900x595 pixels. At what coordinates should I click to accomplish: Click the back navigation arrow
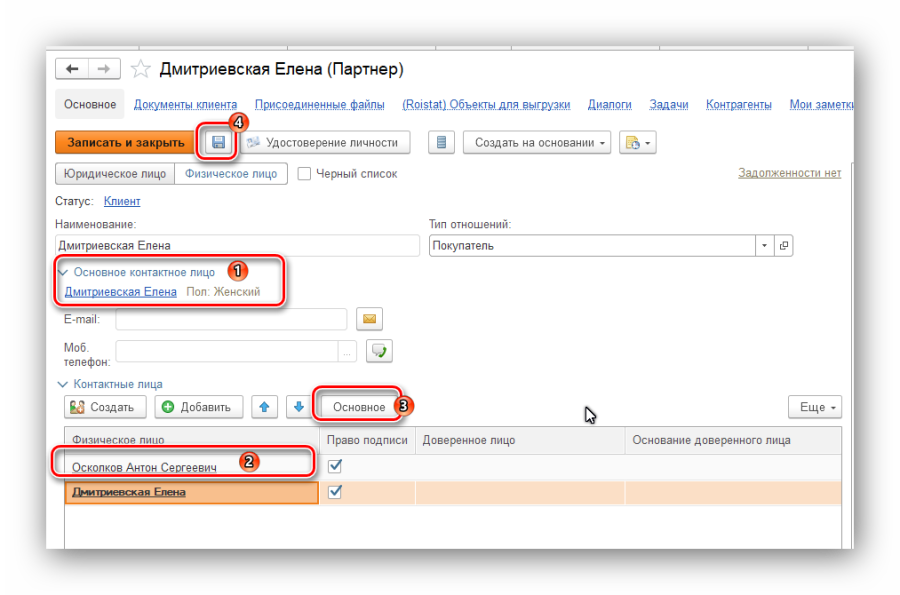click(72, 69)
